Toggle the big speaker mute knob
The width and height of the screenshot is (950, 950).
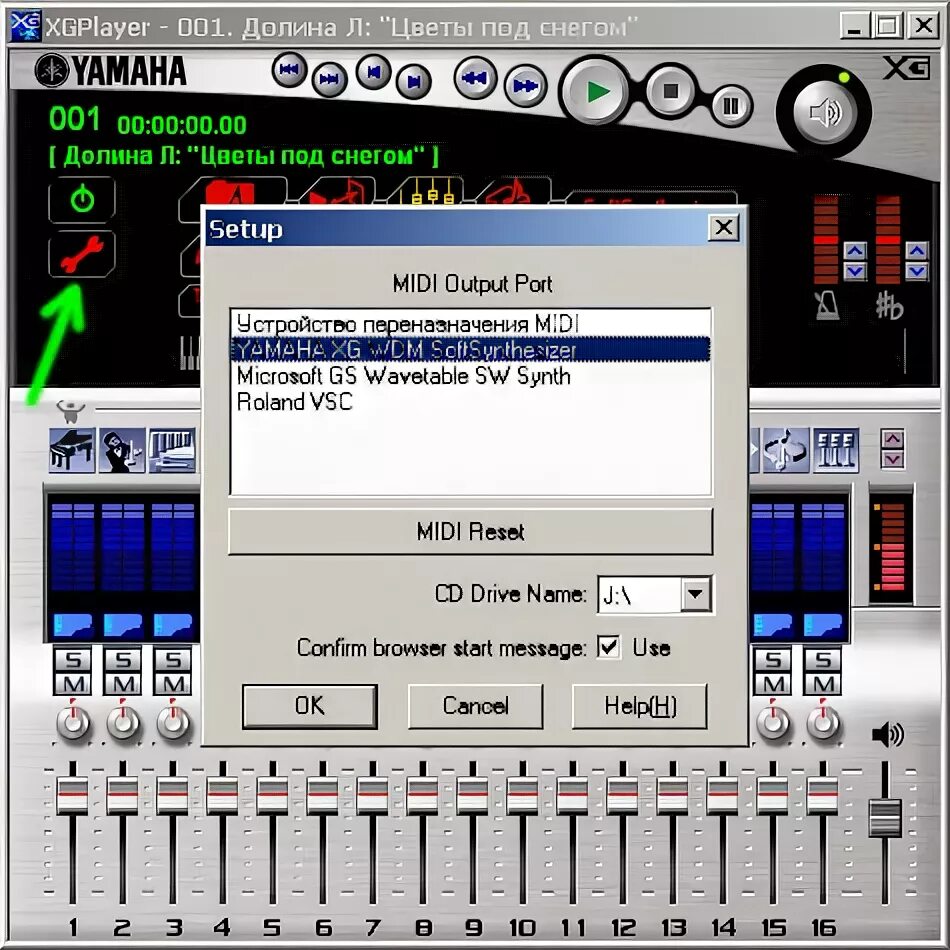(x=824, y=113)
